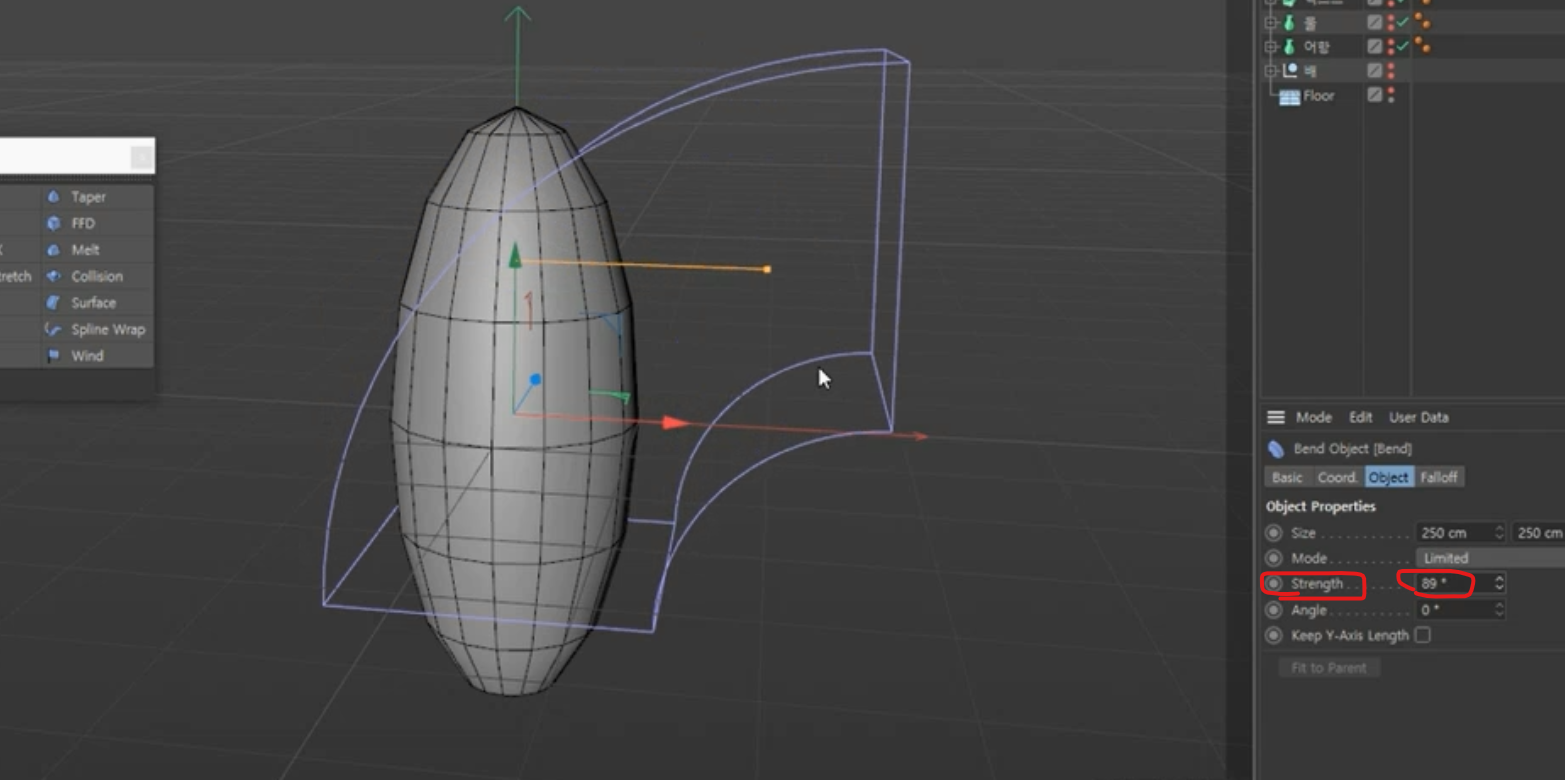Image resolution: width=1565 pixels, height=780 pixels.
Task: Click the layer icon on Floor row
Action: (1375, 95)
